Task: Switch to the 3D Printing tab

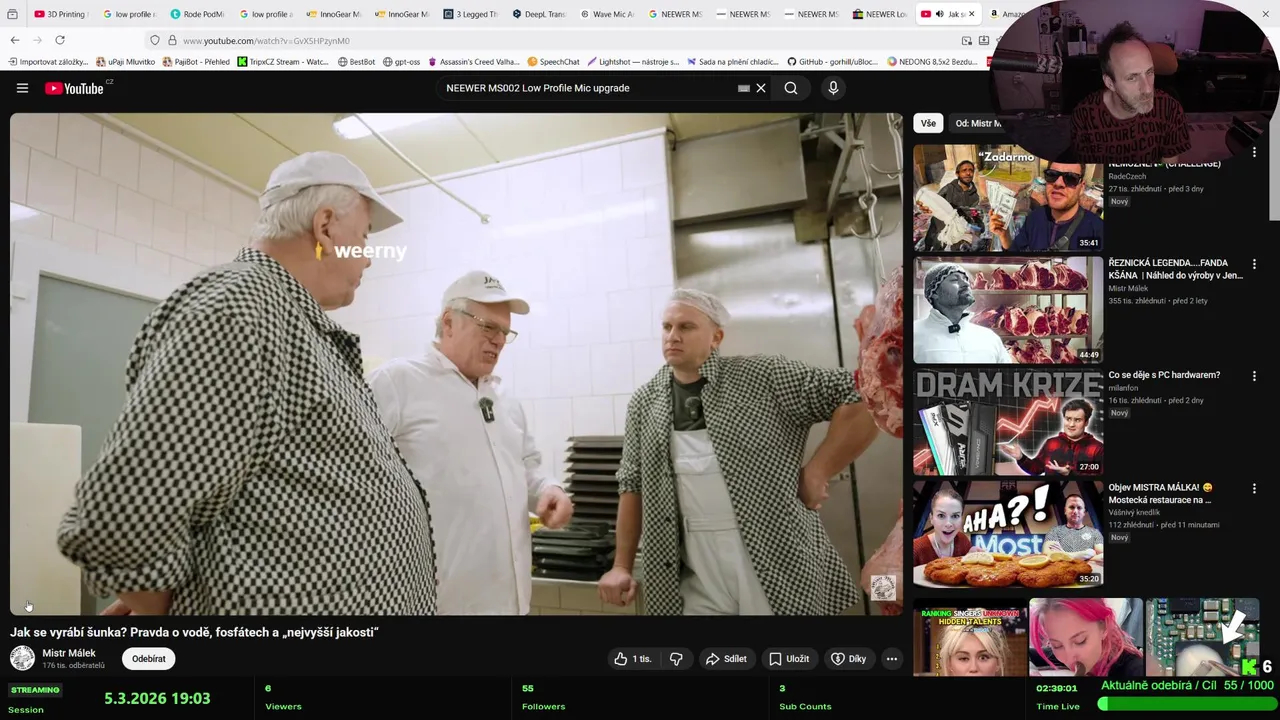Action: pos(60,14)
